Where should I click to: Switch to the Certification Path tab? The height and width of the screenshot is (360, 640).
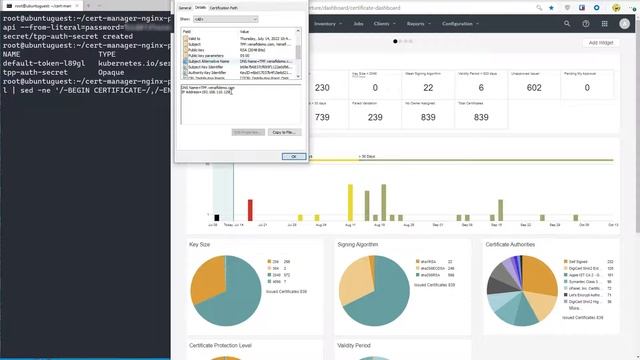[x=223, y=8]
